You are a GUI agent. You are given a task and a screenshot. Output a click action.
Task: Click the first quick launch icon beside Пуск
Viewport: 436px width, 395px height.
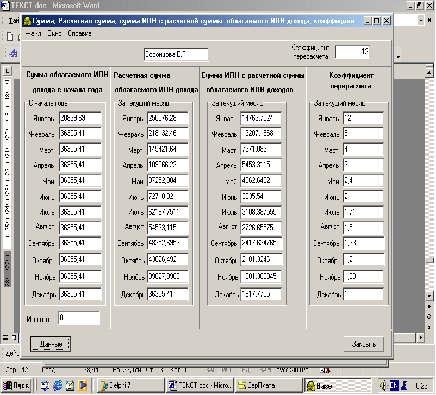click(x=45, y=386)
